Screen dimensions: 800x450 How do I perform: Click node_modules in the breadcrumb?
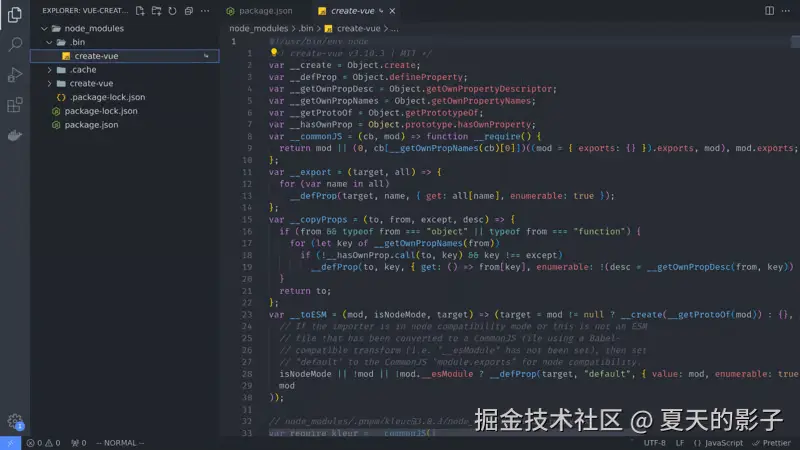point(259,29)
